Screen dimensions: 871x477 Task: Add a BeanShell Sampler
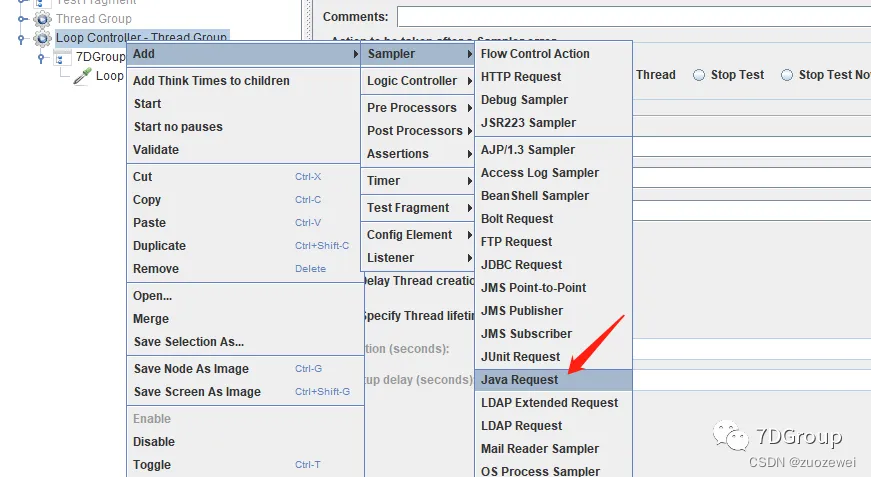(x=554, y=196)
